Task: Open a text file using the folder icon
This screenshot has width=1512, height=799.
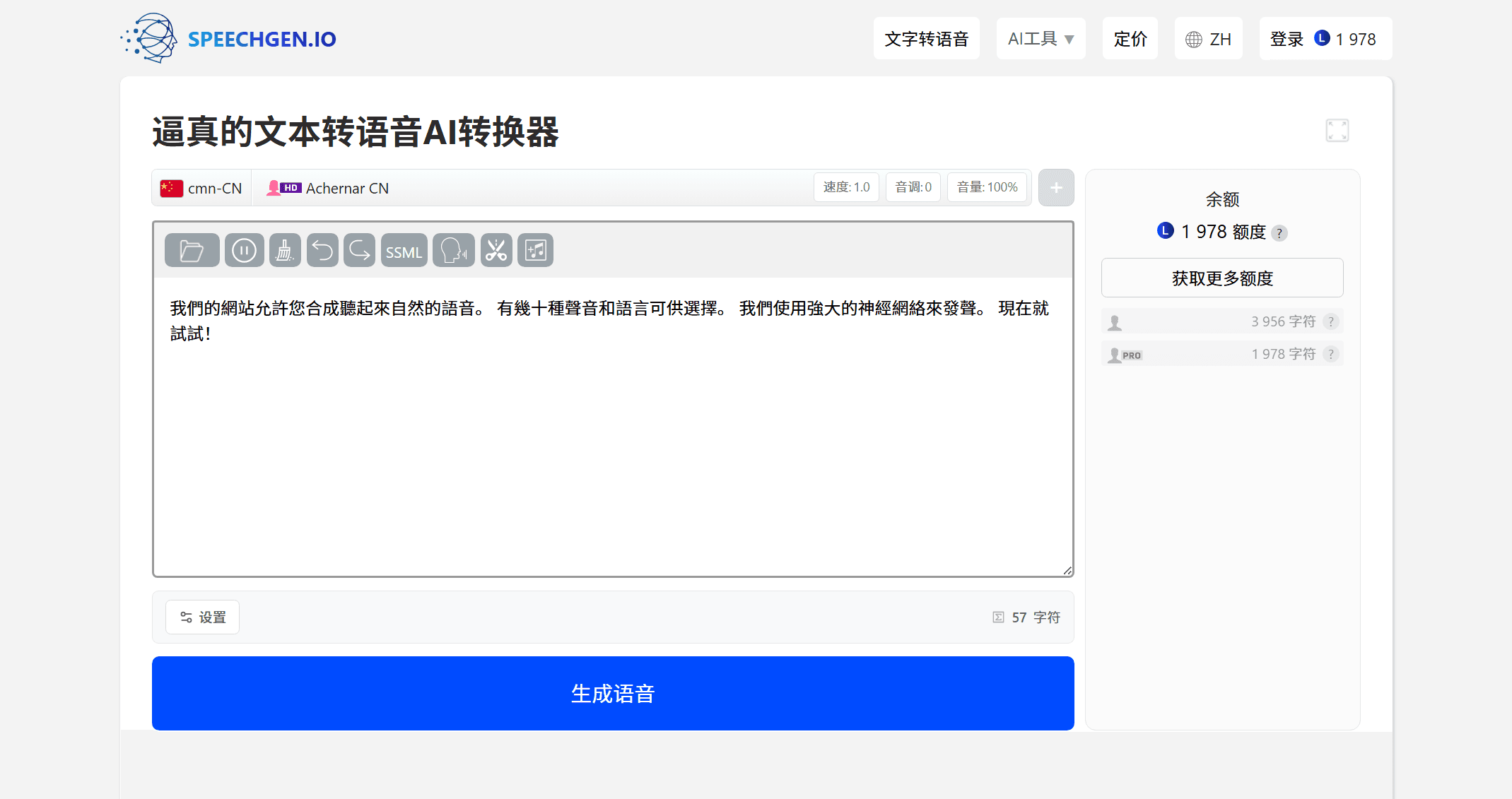Action: 191,249
